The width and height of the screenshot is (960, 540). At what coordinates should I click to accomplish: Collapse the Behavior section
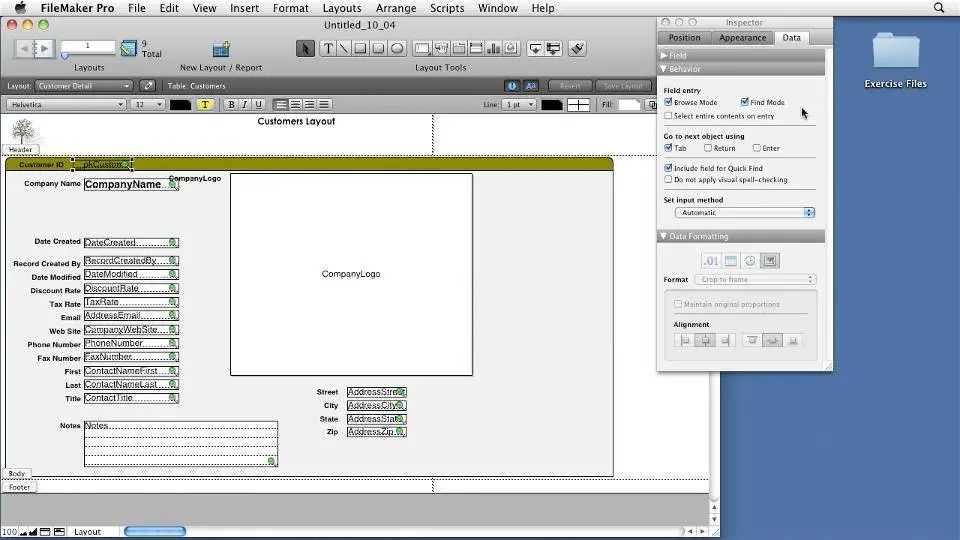tap(664, 69)
